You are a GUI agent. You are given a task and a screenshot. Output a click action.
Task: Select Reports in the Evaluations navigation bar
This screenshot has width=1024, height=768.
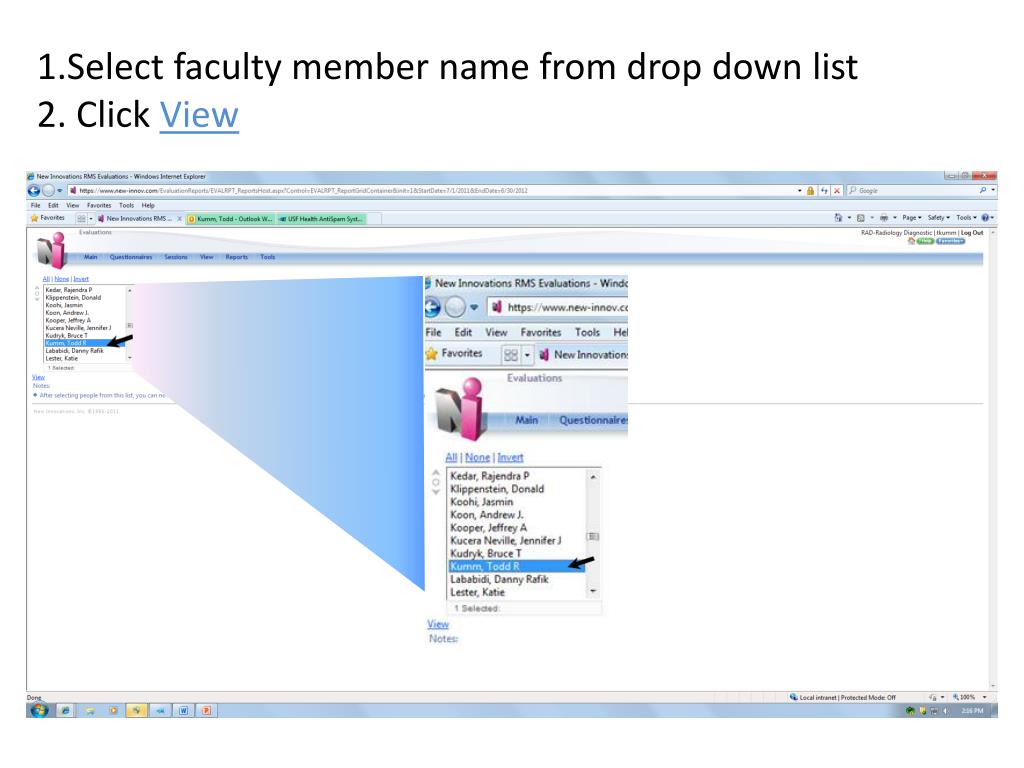click(236, 257)
